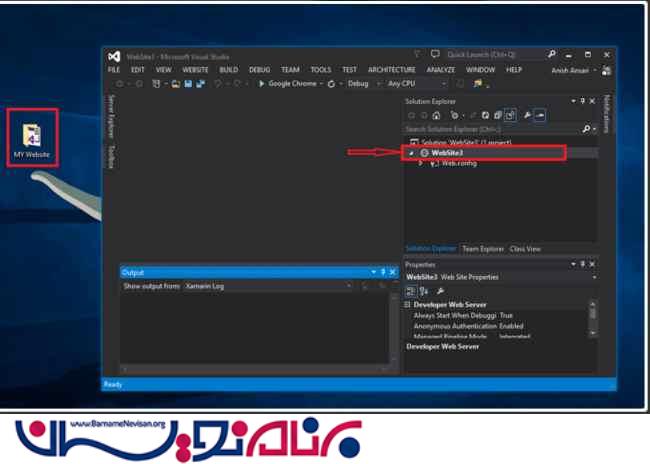Close the Output window
This screenshot has height=464, width=650.
tap(393, 272)
